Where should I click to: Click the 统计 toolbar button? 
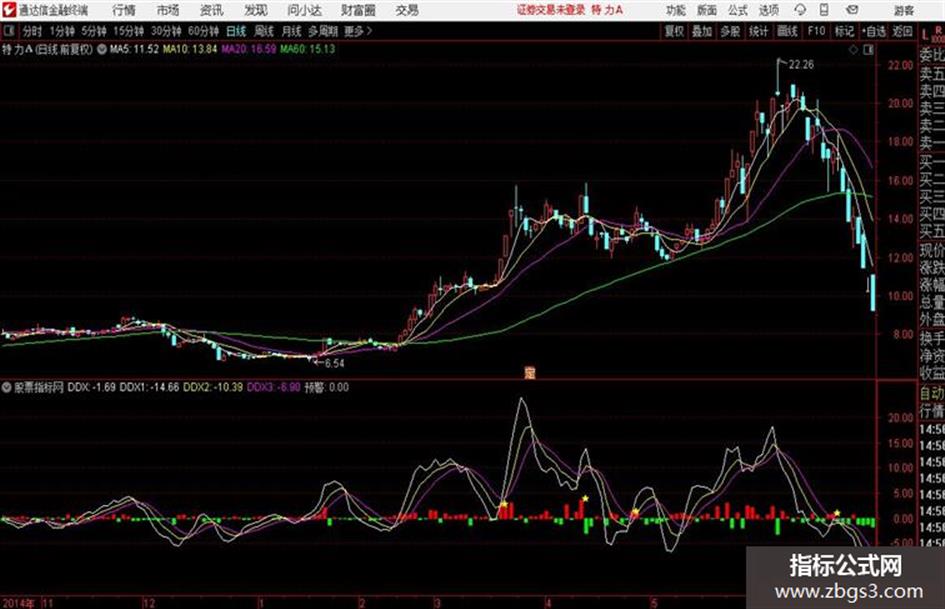759,31
